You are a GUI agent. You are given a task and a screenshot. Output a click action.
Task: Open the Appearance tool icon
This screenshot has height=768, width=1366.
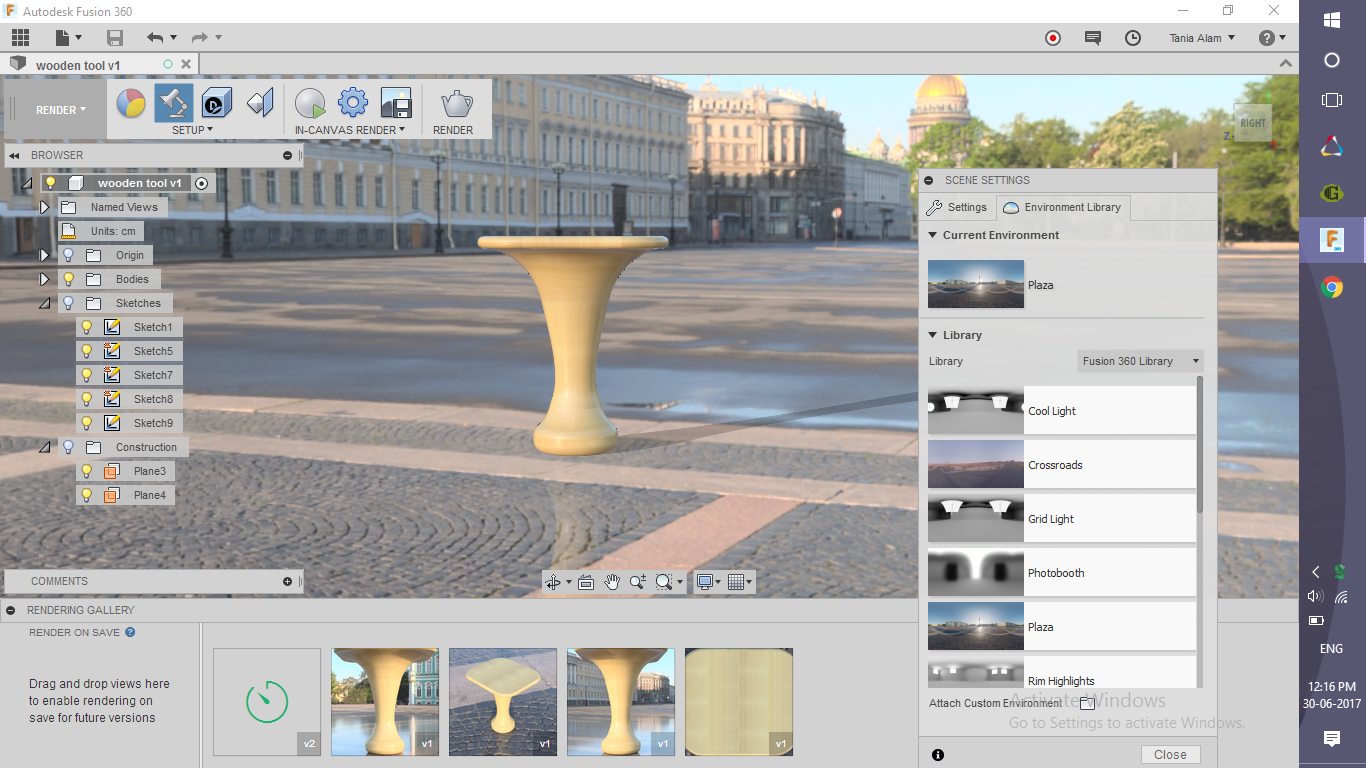[131, 103]
